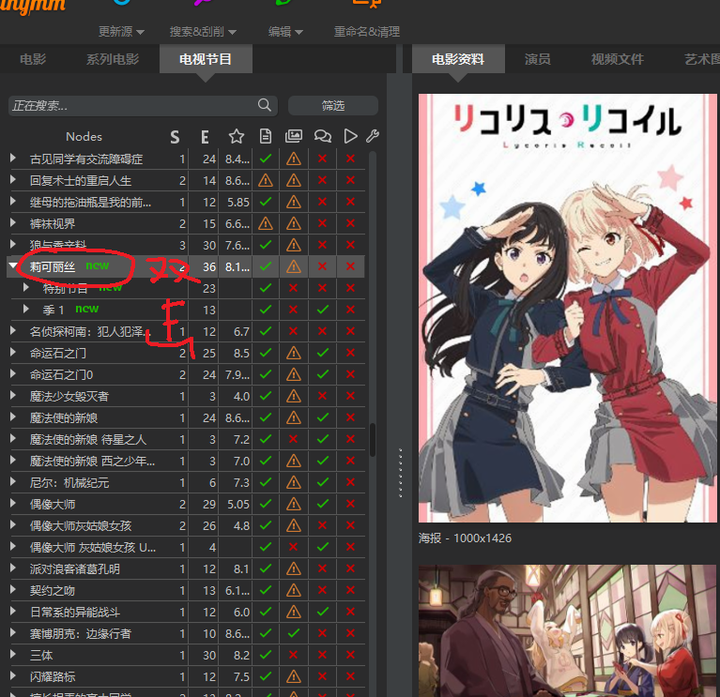Click rating 4.0 of 魔法少女毁灭者
Image resolution: width=720 pixels, height=697 pixels.
(x=242, y=396)
